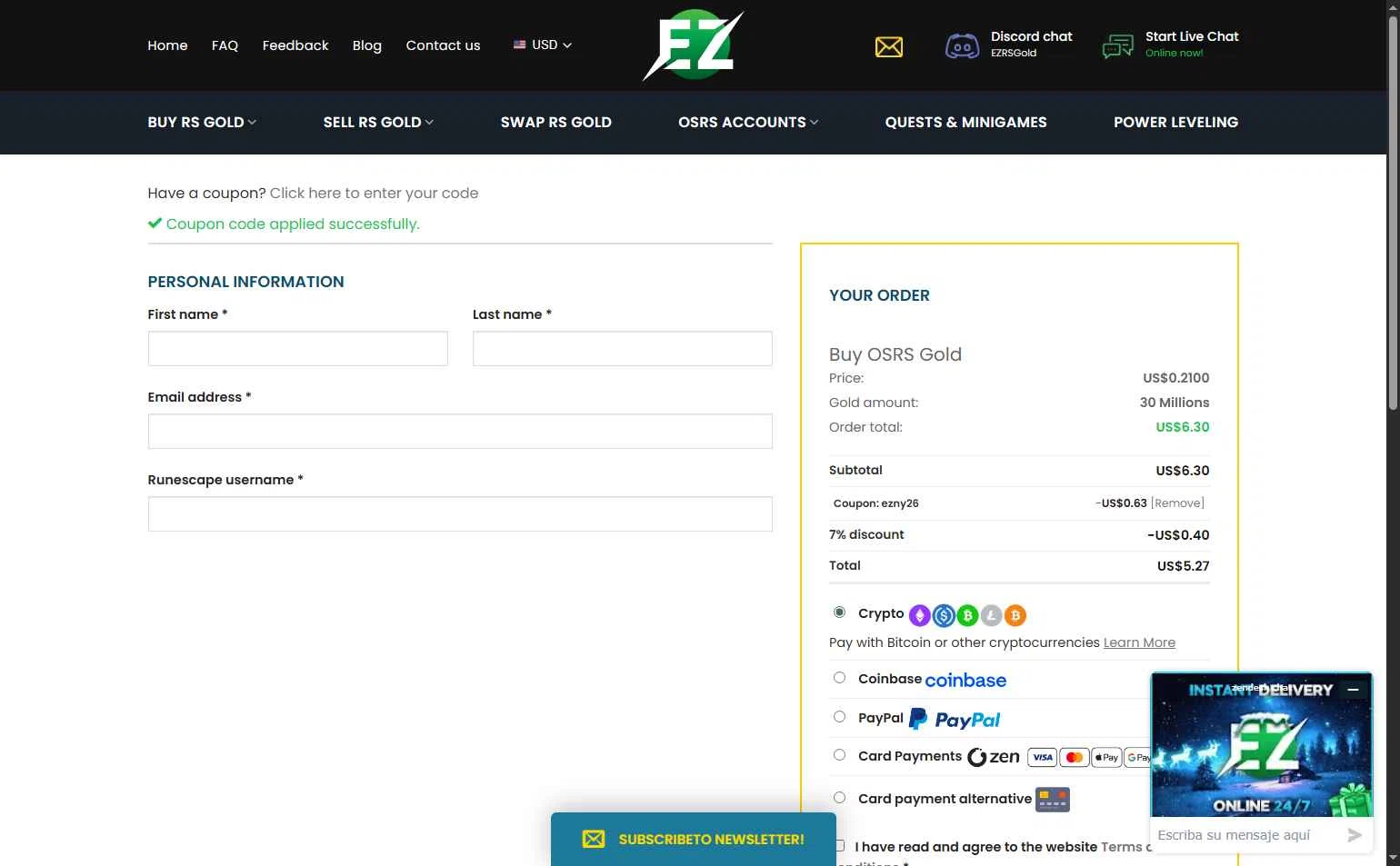Viewport: 1400px width, 866px height.
Task: Click the green 'US$6.30' order total
Action: tap(1183, 427)
